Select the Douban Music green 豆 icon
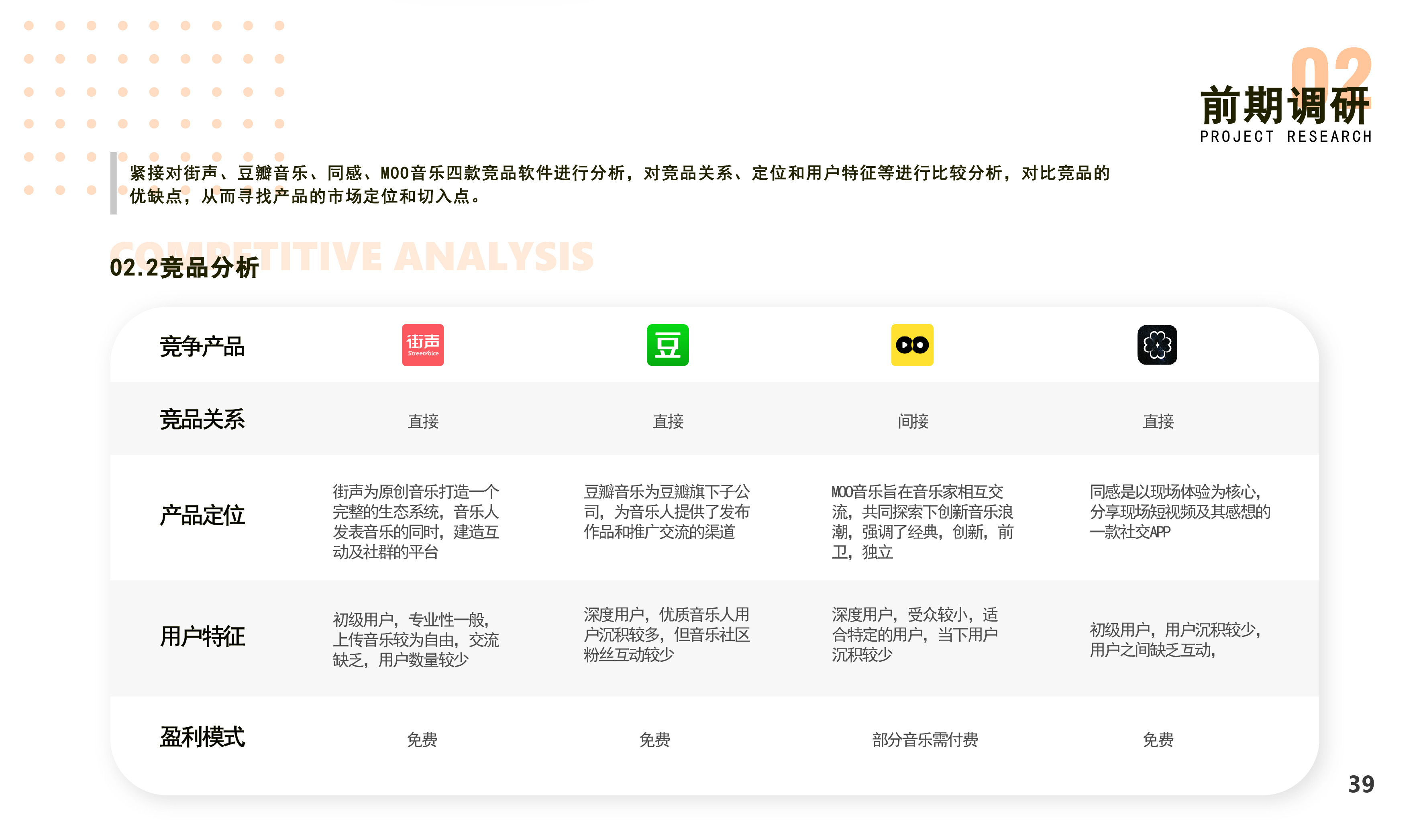 point(668,345)
